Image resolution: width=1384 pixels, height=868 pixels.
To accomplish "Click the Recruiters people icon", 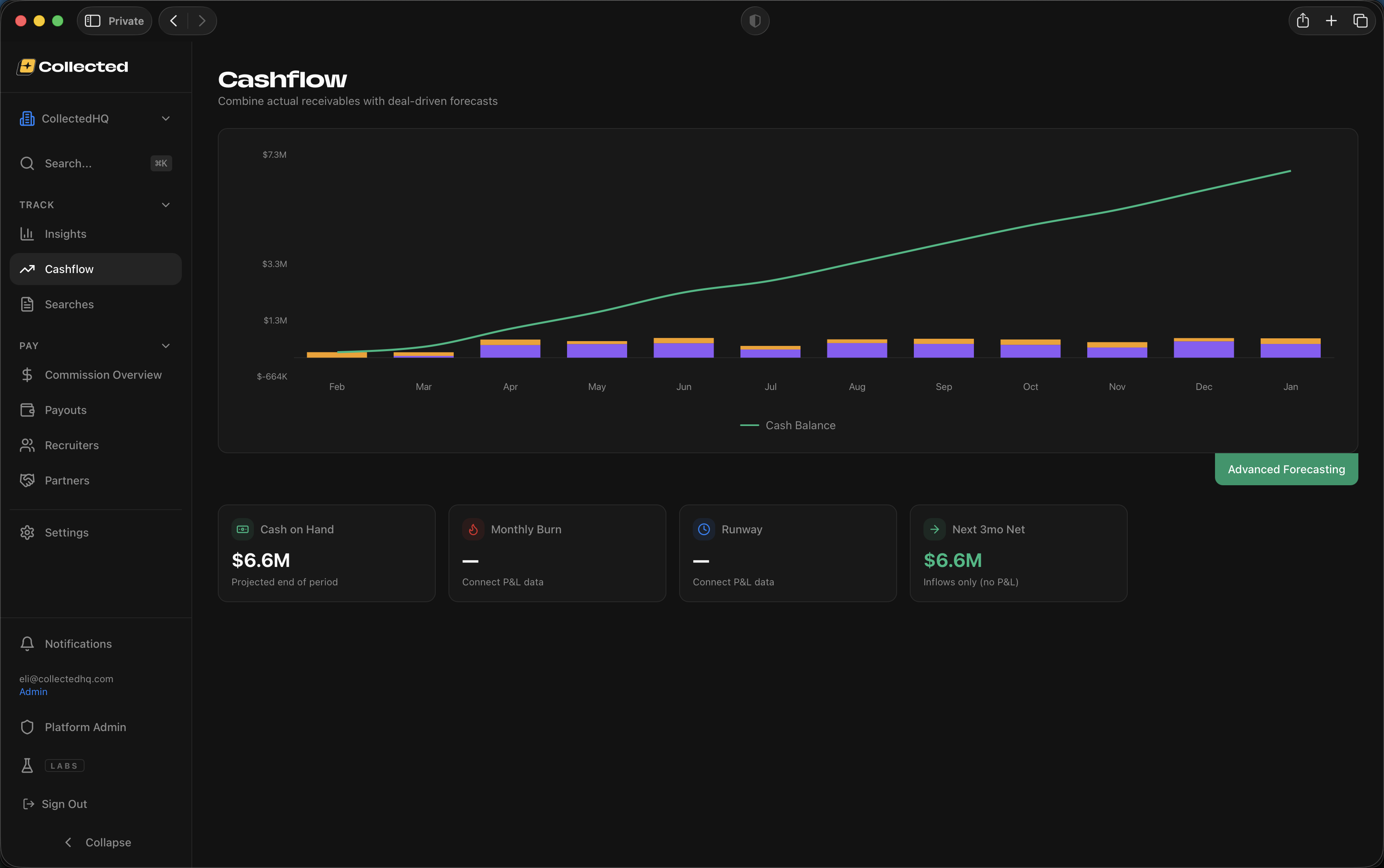I will [x=27, y=445].
